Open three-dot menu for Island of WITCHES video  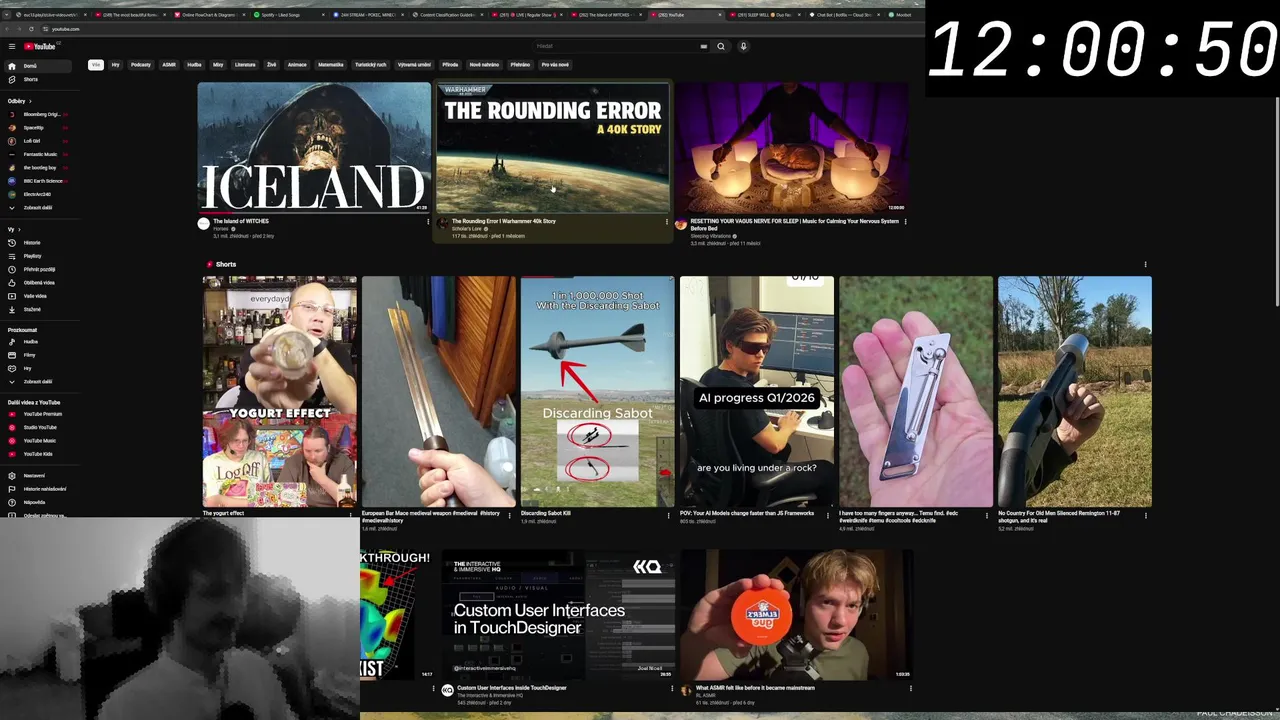pos(428,222)
